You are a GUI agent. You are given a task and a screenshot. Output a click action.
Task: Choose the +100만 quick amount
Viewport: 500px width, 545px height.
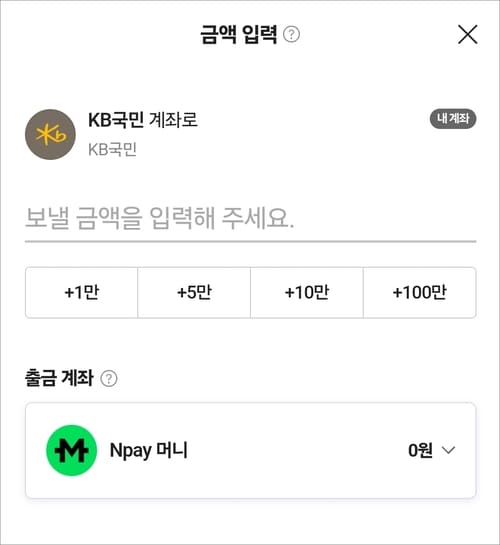[x=419, y=292]
